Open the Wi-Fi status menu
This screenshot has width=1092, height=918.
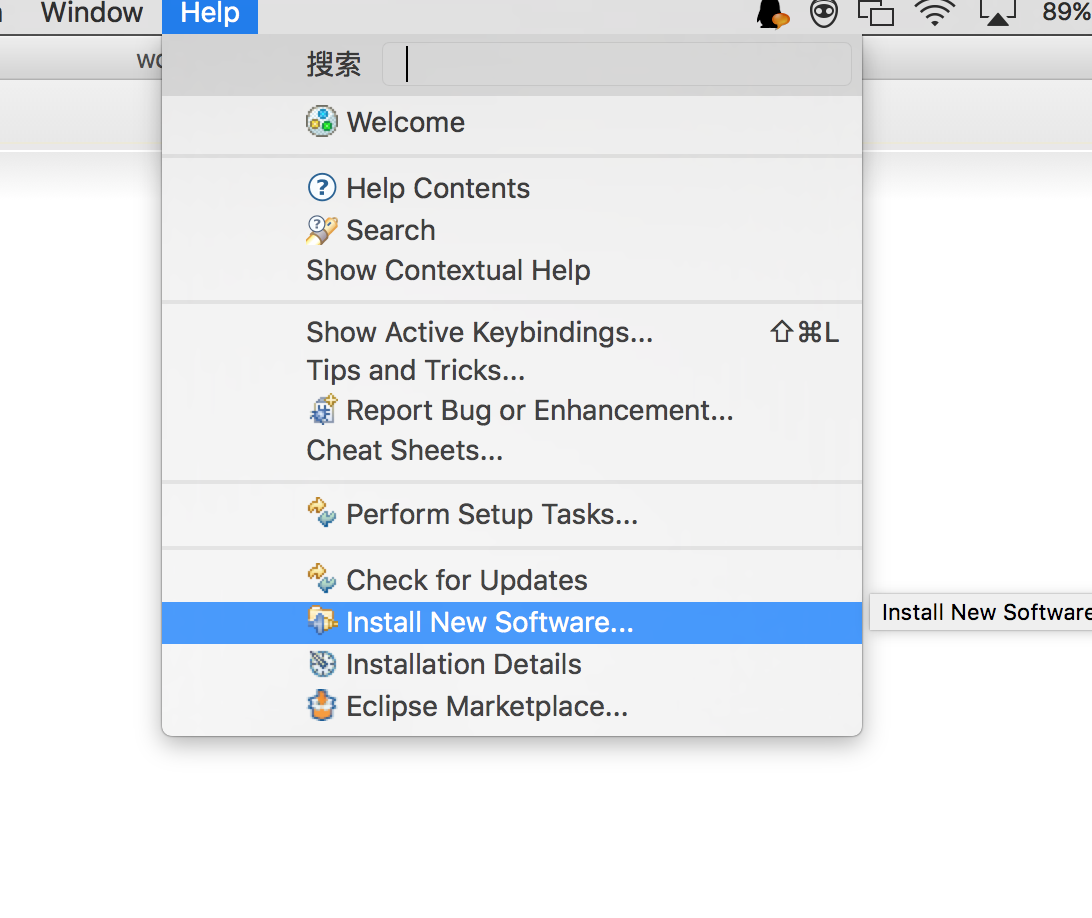(x=935, y=13)
